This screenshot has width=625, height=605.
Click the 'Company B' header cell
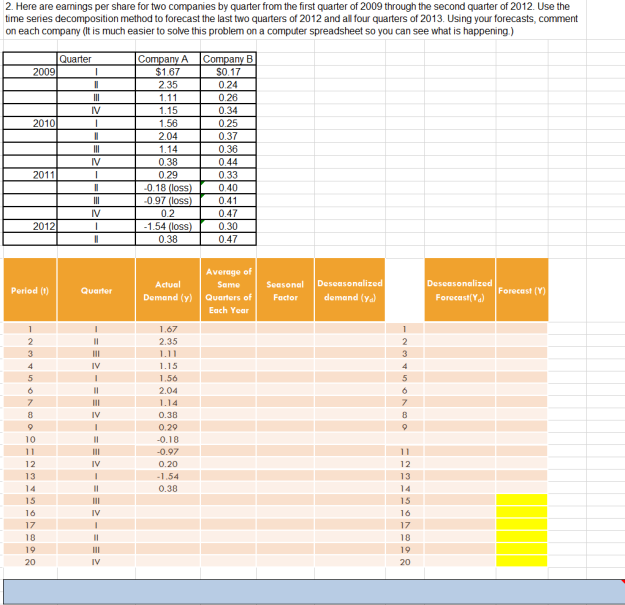[228, 59]
